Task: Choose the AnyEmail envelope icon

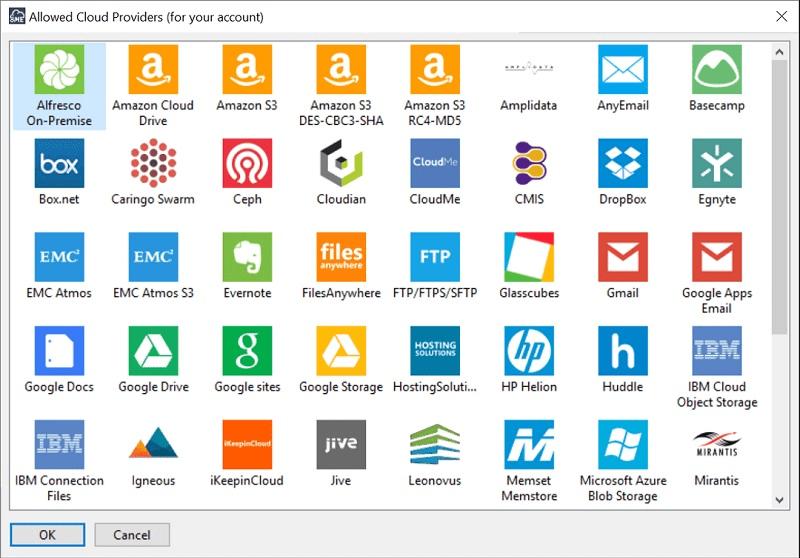Action: point(622,69)
